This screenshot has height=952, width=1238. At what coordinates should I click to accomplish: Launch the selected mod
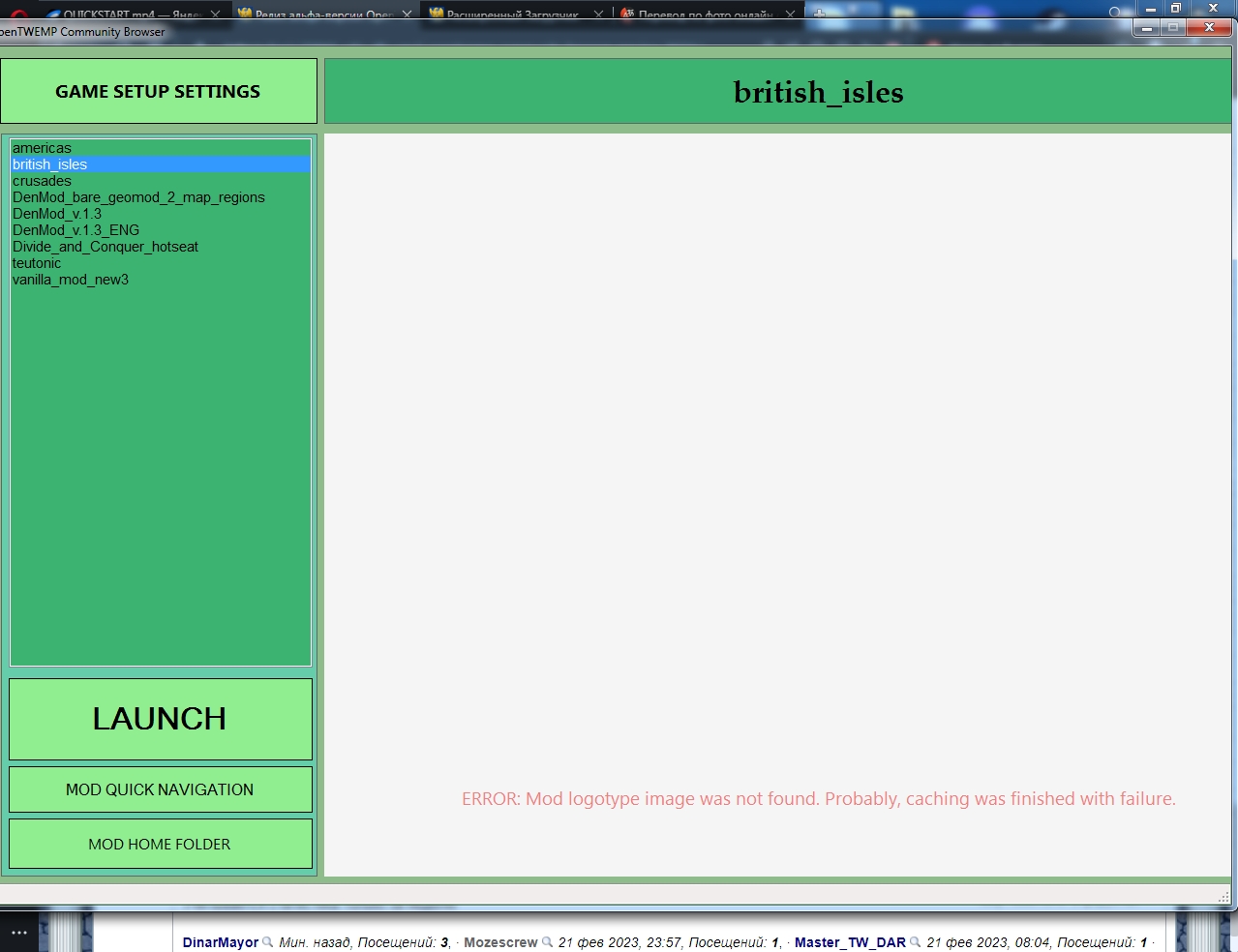[x=161, y=719]
